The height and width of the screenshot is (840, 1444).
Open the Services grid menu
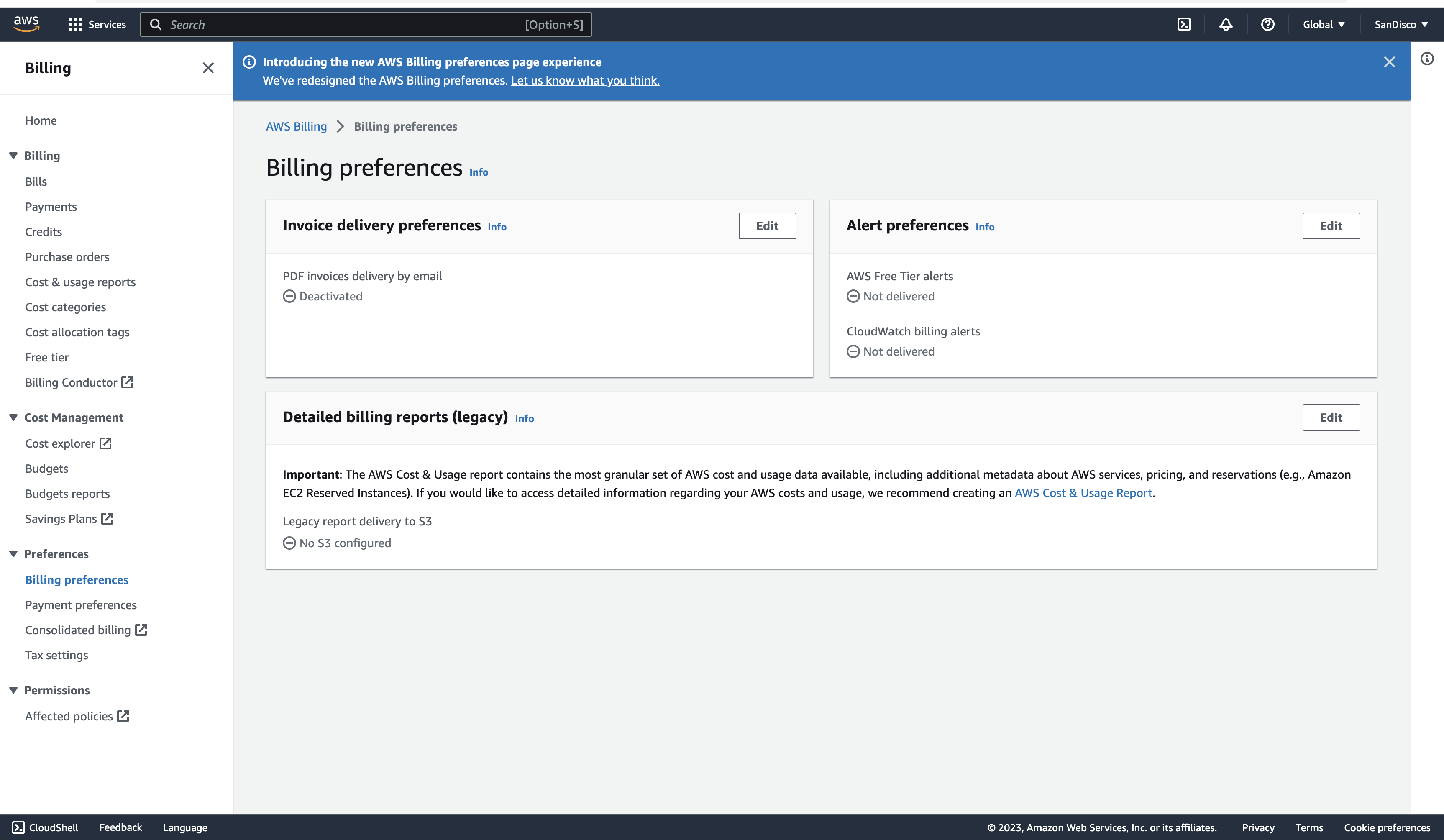point(97,24)
